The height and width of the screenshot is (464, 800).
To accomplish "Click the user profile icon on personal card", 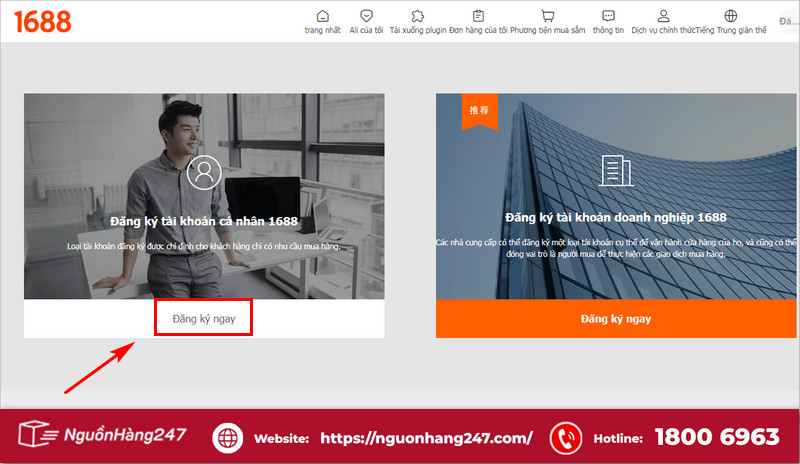I will 204,173.
